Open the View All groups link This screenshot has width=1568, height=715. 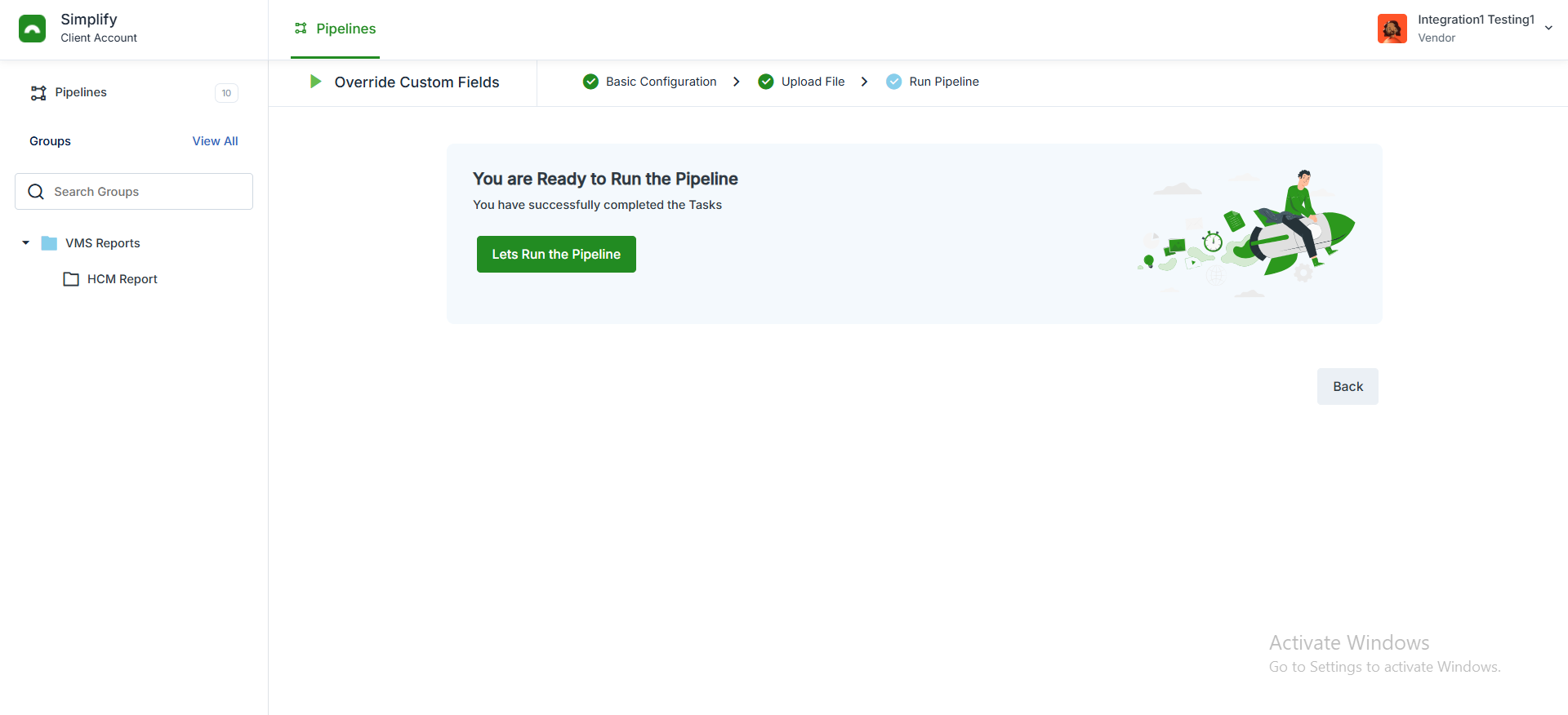216,141
